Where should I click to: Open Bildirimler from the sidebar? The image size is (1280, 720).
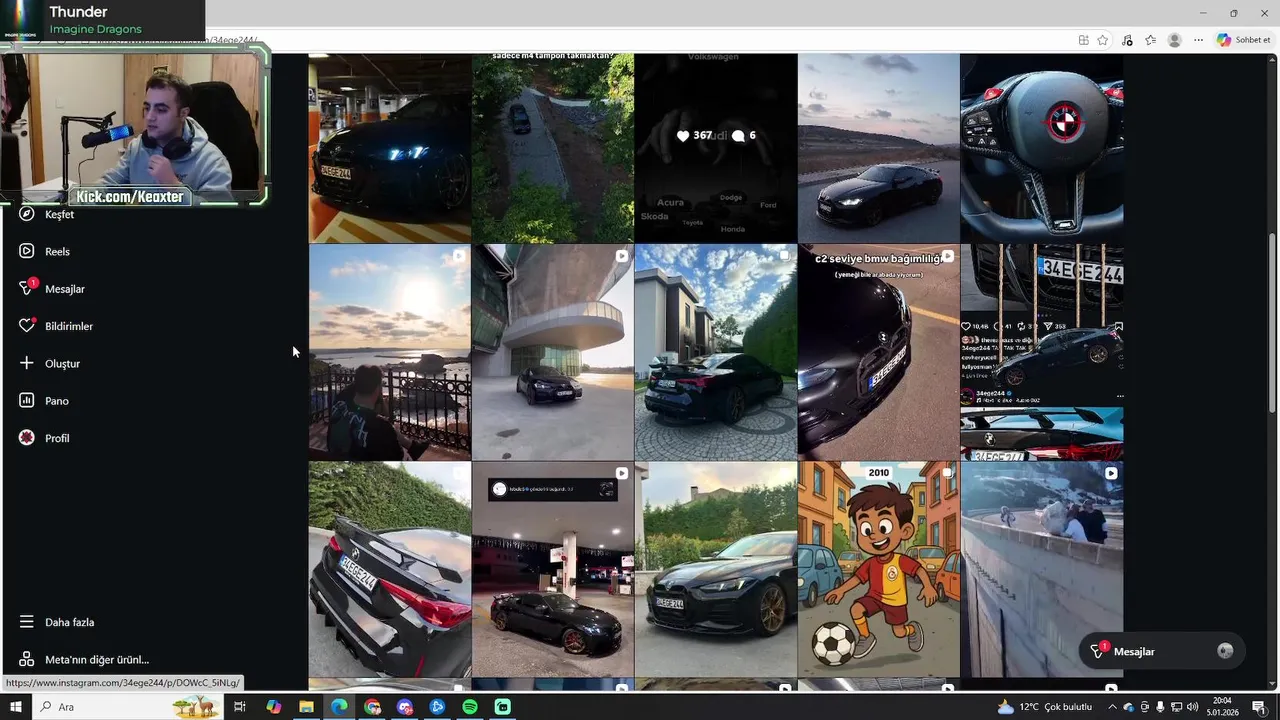click(x=69, y=326)
